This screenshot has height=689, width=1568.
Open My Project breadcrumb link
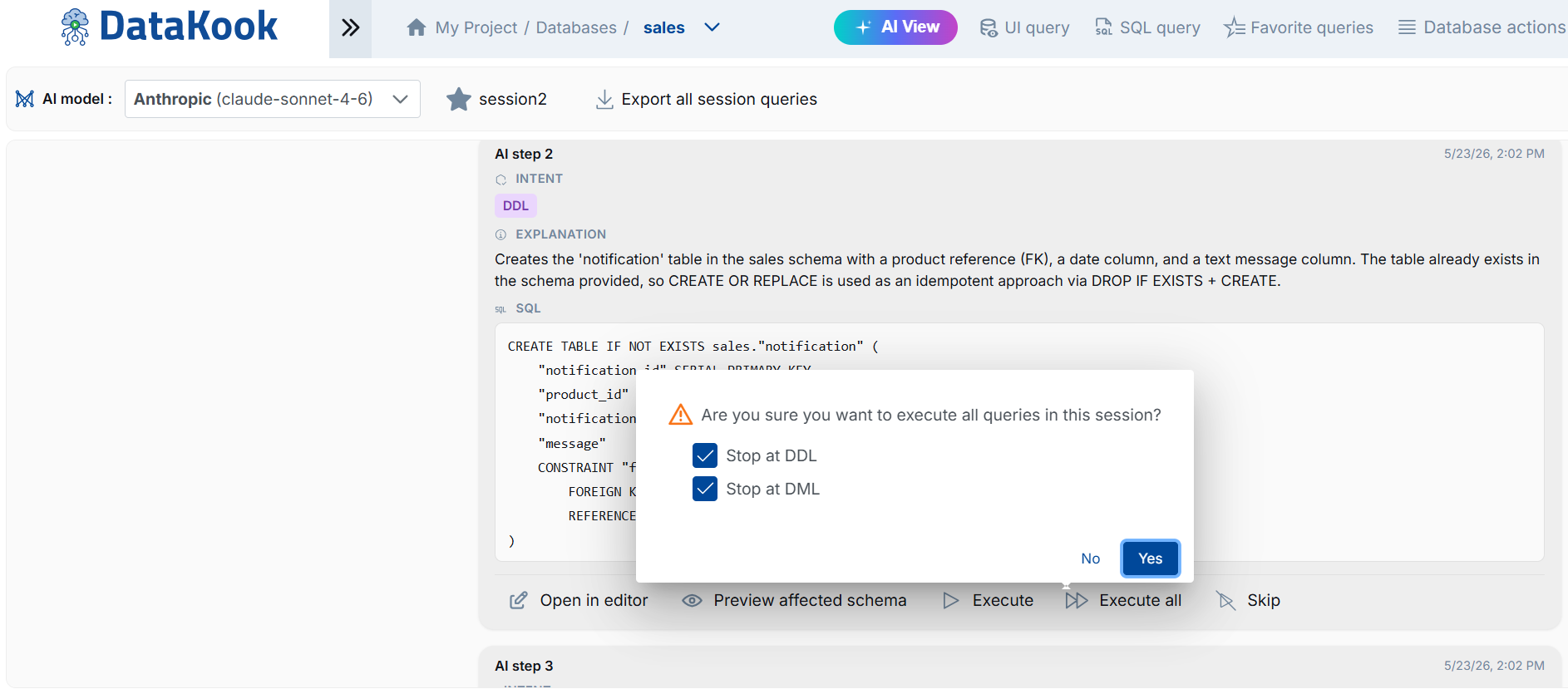[476, 27]
